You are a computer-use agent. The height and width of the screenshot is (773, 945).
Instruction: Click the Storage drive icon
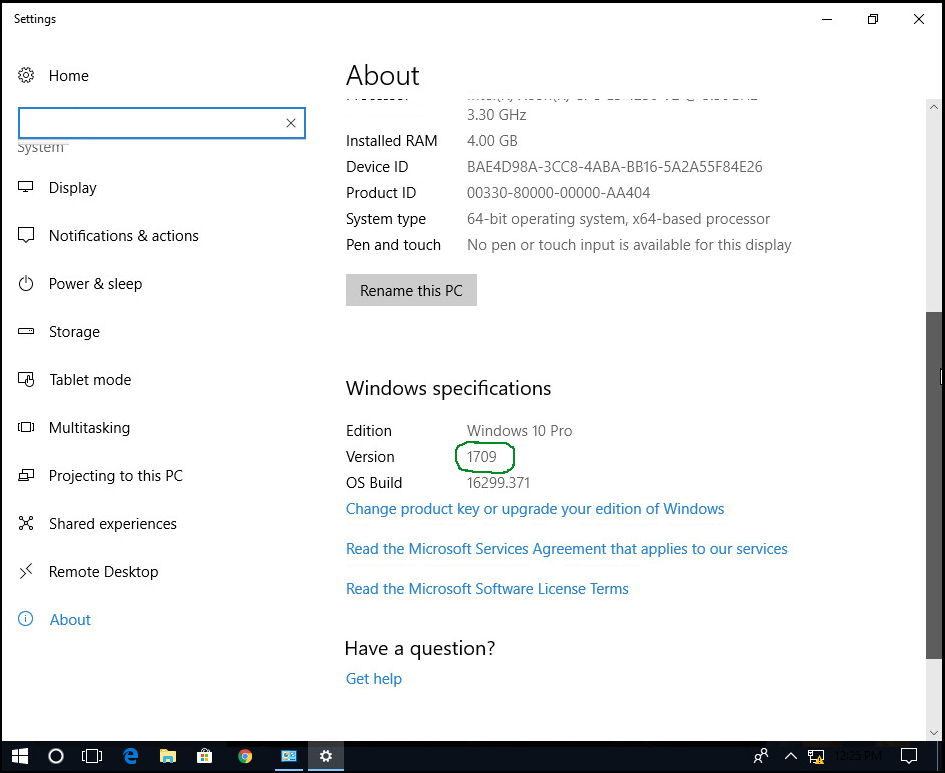coord(26,331)
